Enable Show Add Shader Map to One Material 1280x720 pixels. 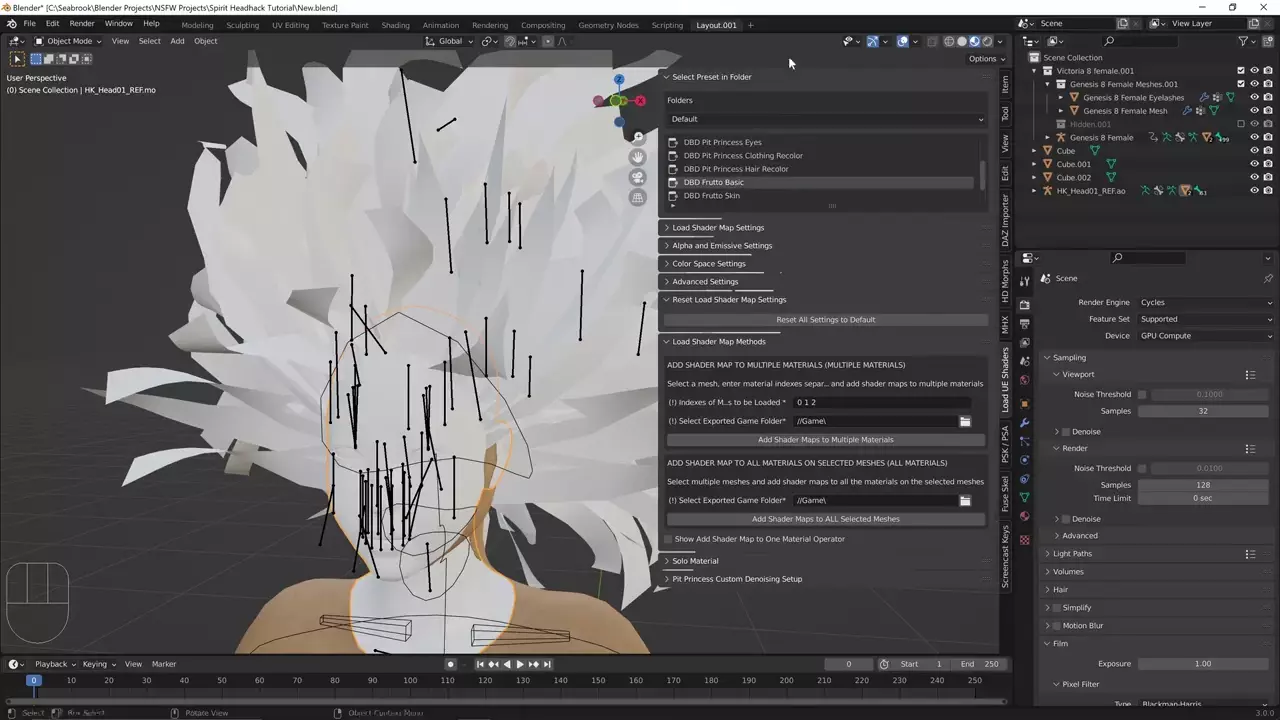pos(669,539)
